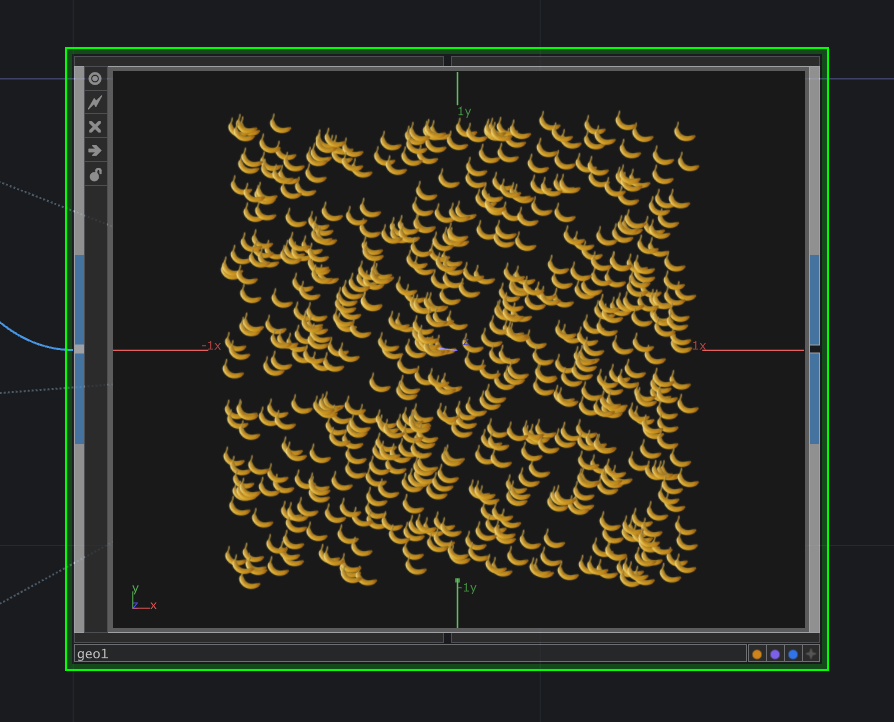This screenshot has height=722, width=894.
Task: Click the four-point star icon
Action: (811, 654)
